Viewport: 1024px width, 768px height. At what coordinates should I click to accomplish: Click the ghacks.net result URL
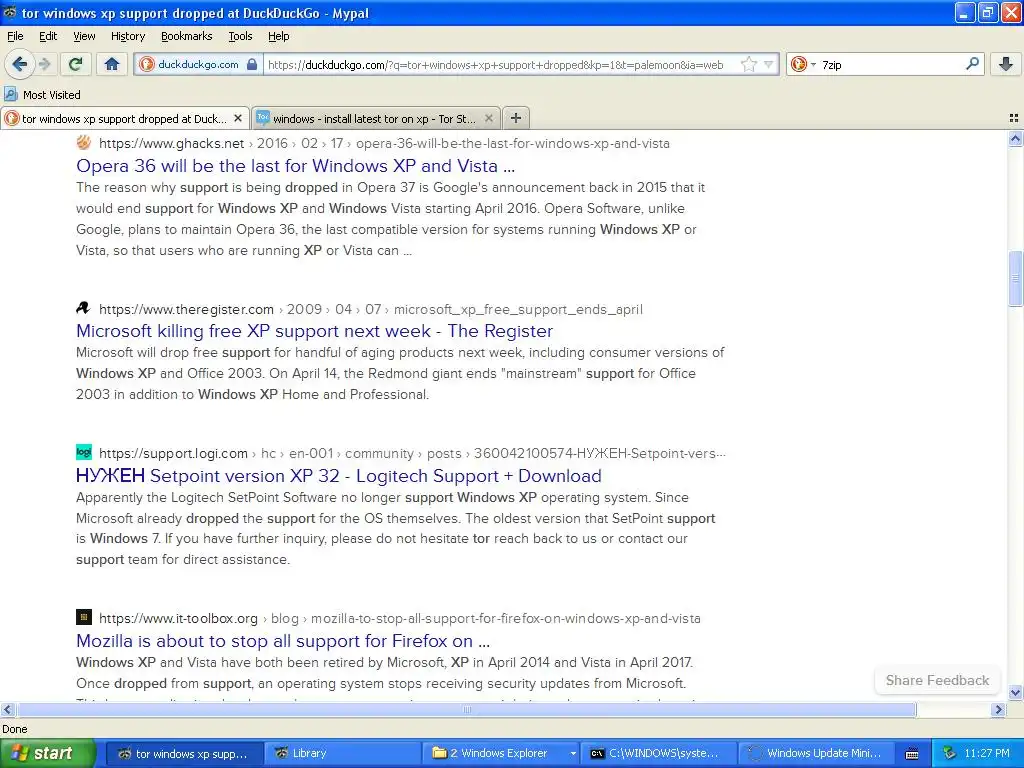tap(384, 143)
